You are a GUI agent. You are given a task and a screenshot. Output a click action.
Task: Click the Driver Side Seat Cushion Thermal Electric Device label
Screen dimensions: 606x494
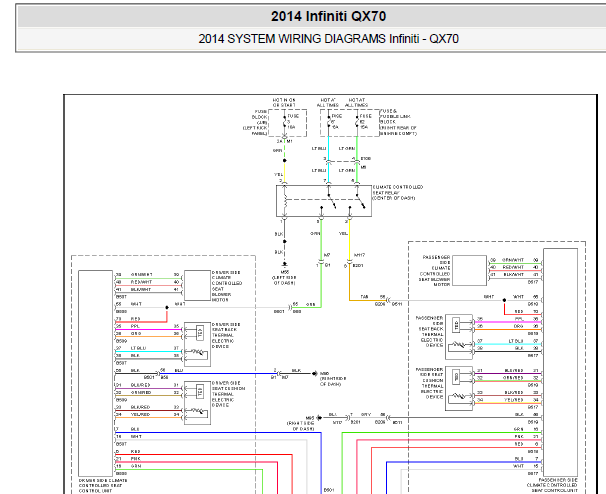[x=228, y=394]
